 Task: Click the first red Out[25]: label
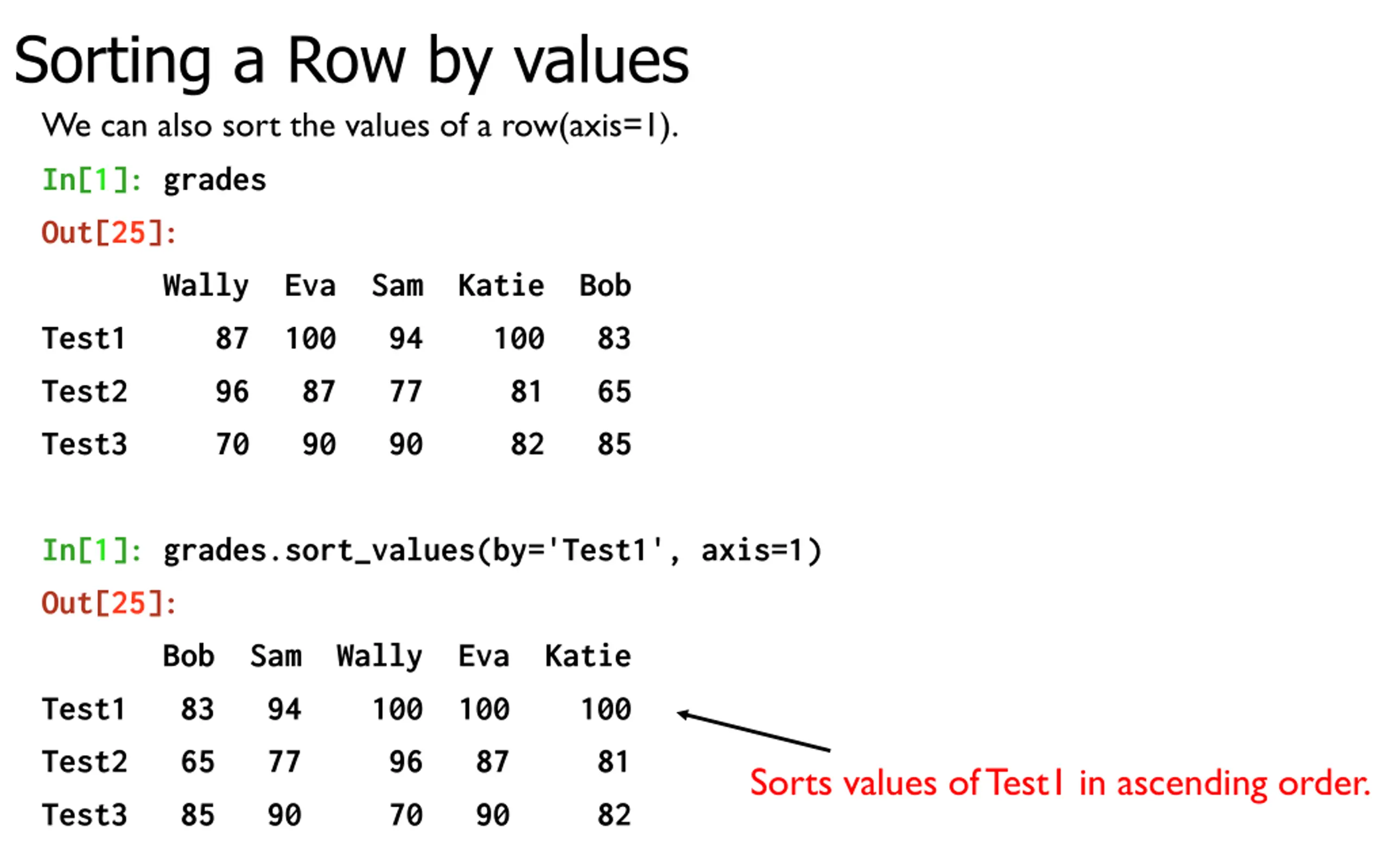(x=109, y=233)
